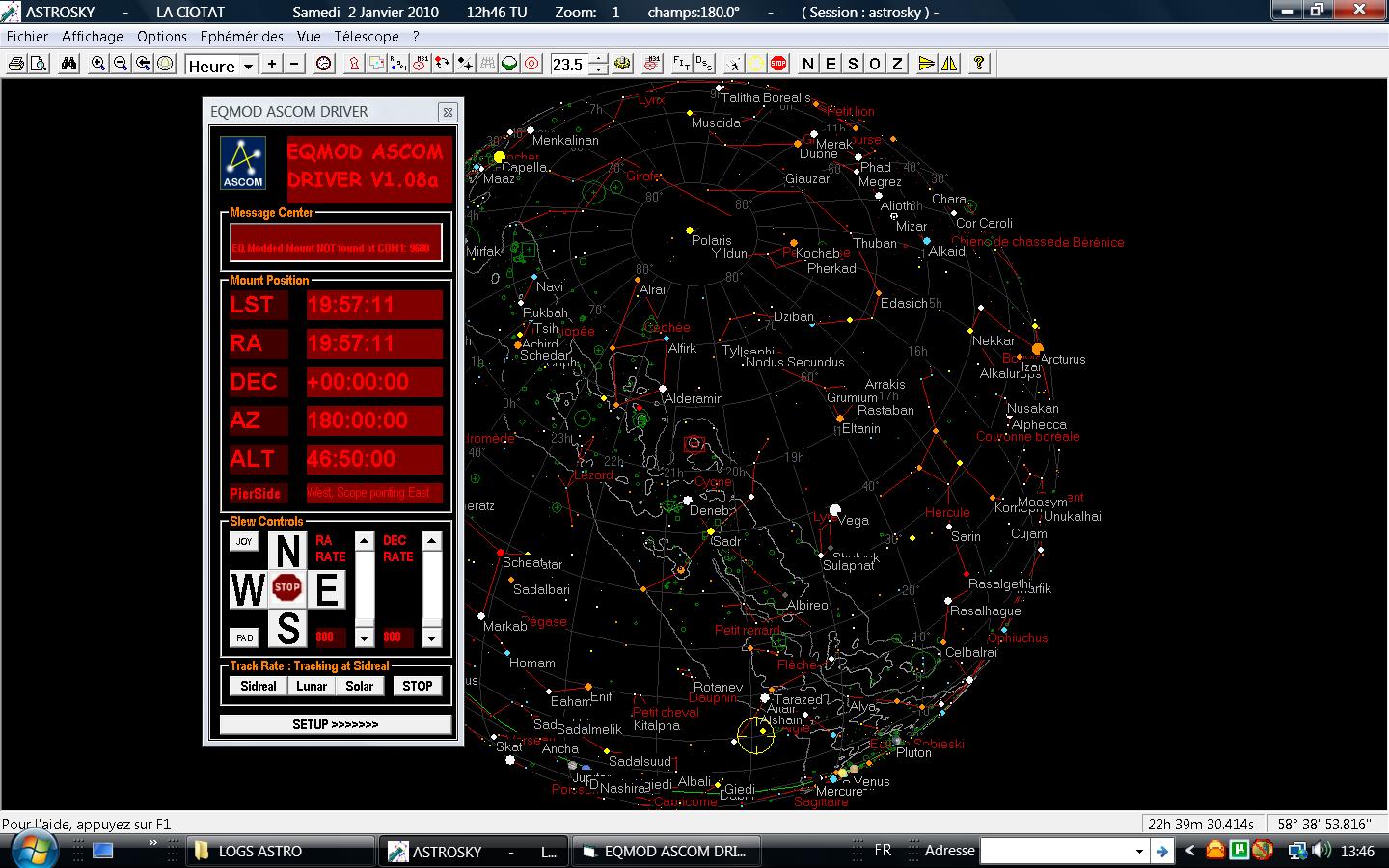Click the FIT toolbar button
Screen dimensions: 1389x868
click(681, 64)
